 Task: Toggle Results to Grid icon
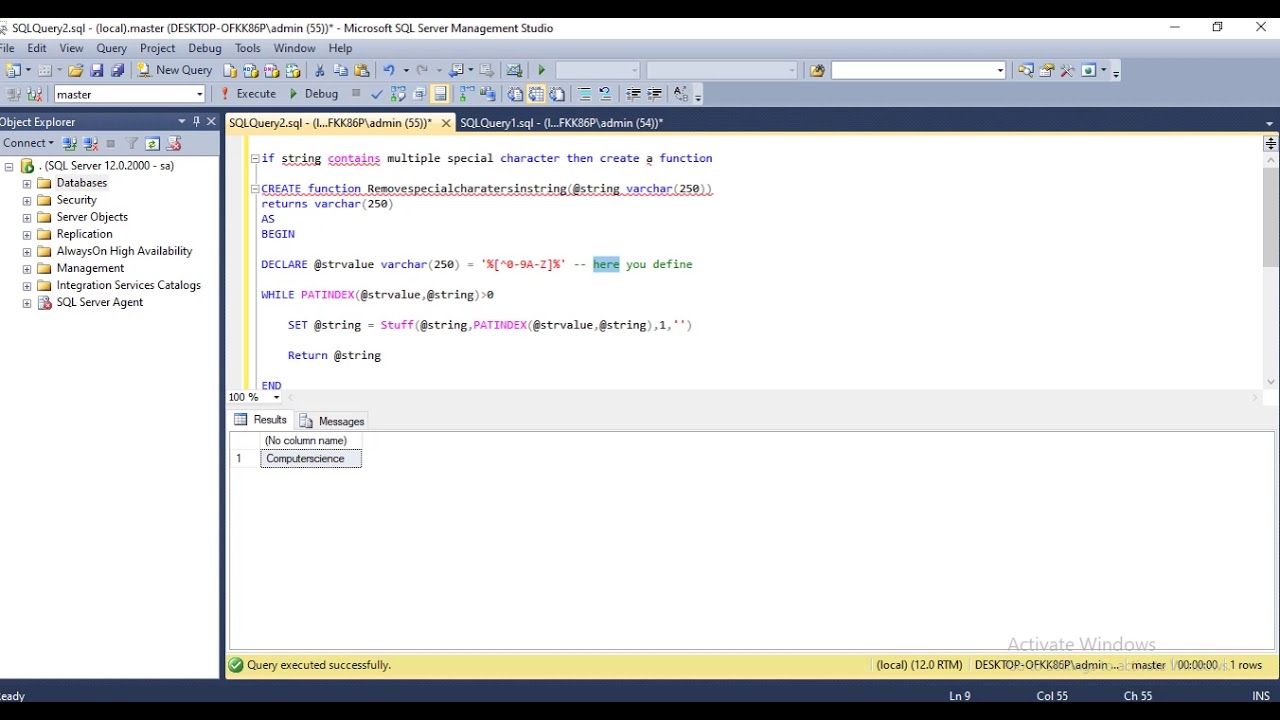(x=536, y=94)
